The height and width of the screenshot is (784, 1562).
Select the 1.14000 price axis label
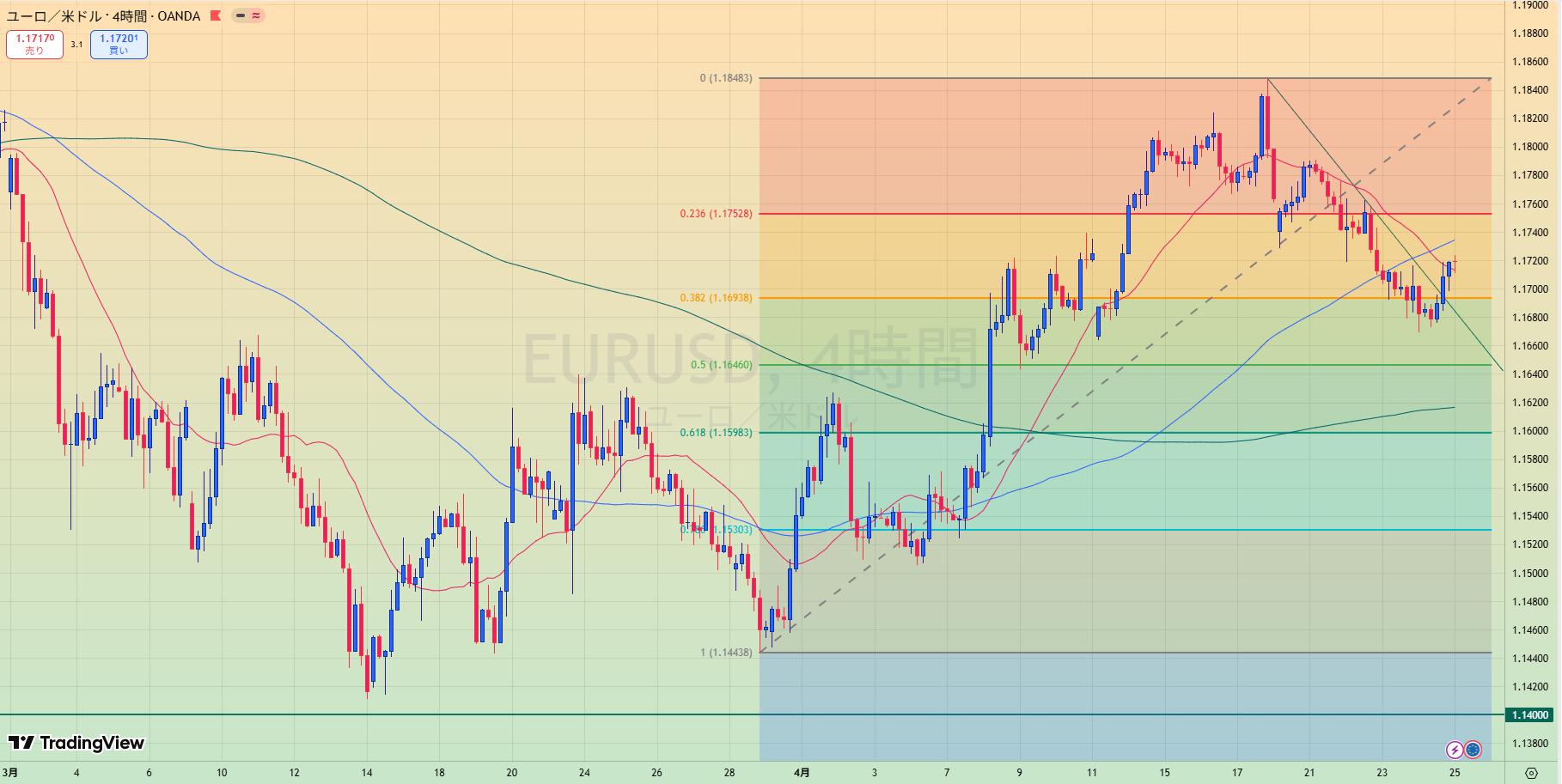(x=1530, y=714)
